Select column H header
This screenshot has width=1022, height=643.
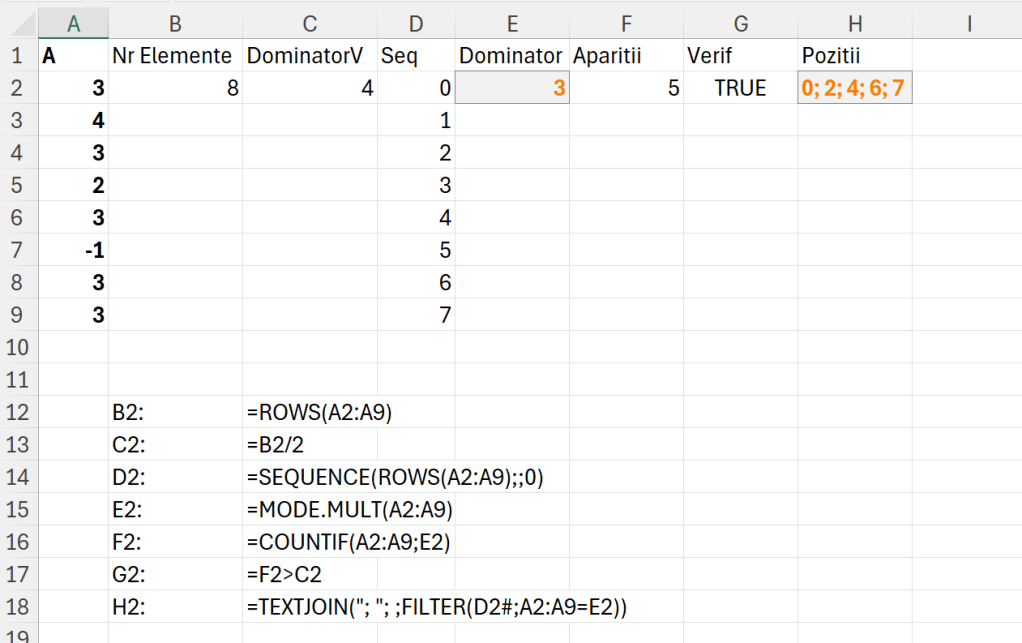(855, 22)
